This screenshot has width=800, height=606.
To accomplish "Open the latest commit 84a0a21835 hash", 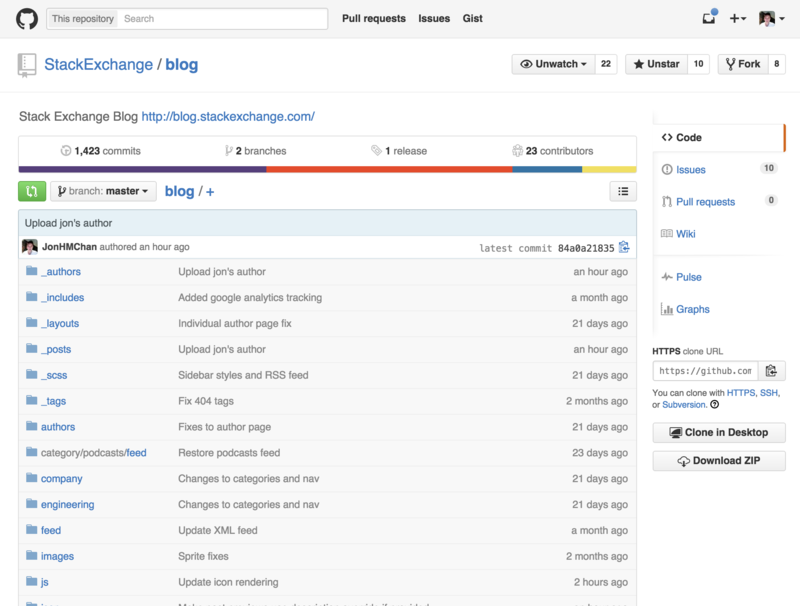I will pyautogui.click(x=586, y=248).
